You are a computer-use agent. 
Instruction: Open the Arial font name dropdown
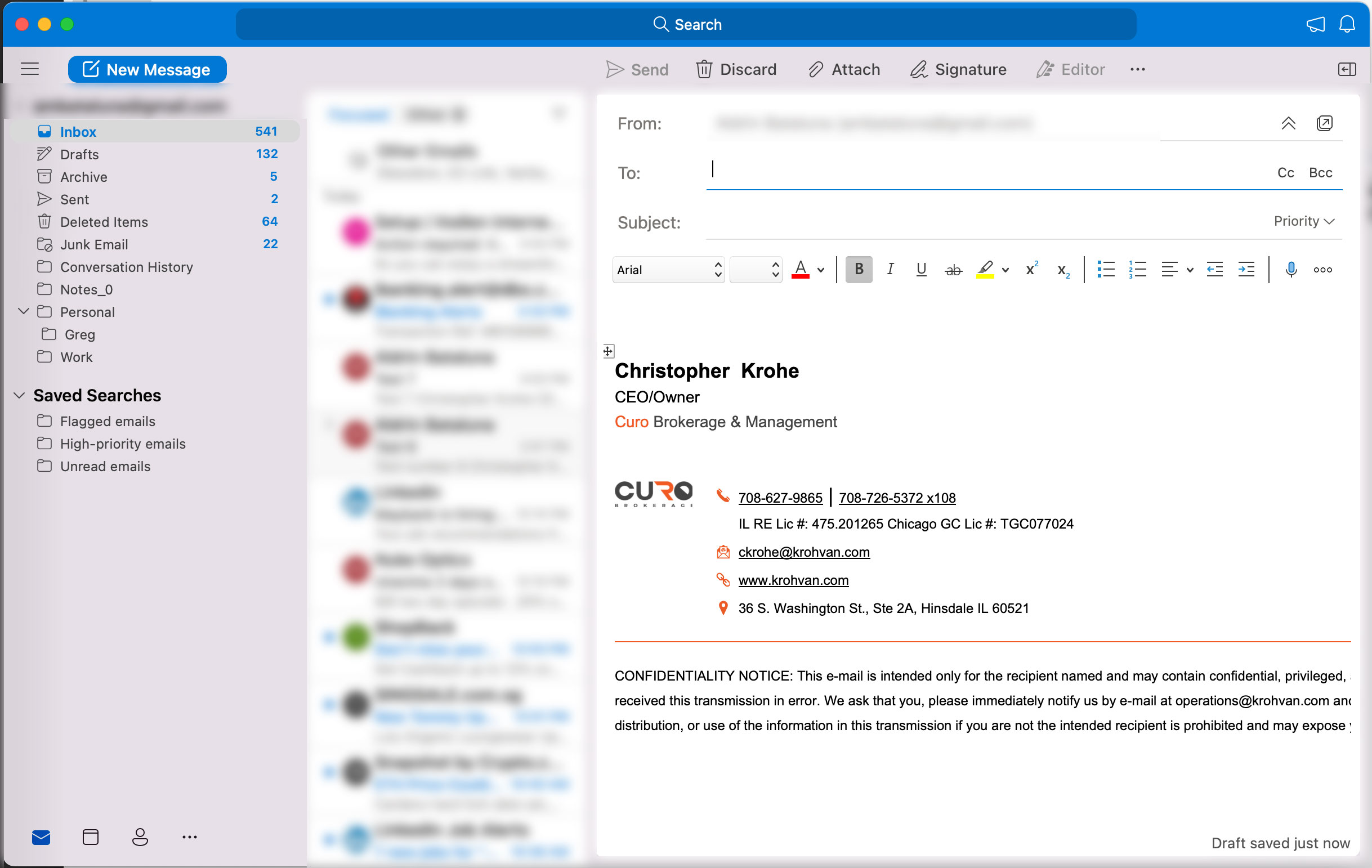tap(668, 270)
